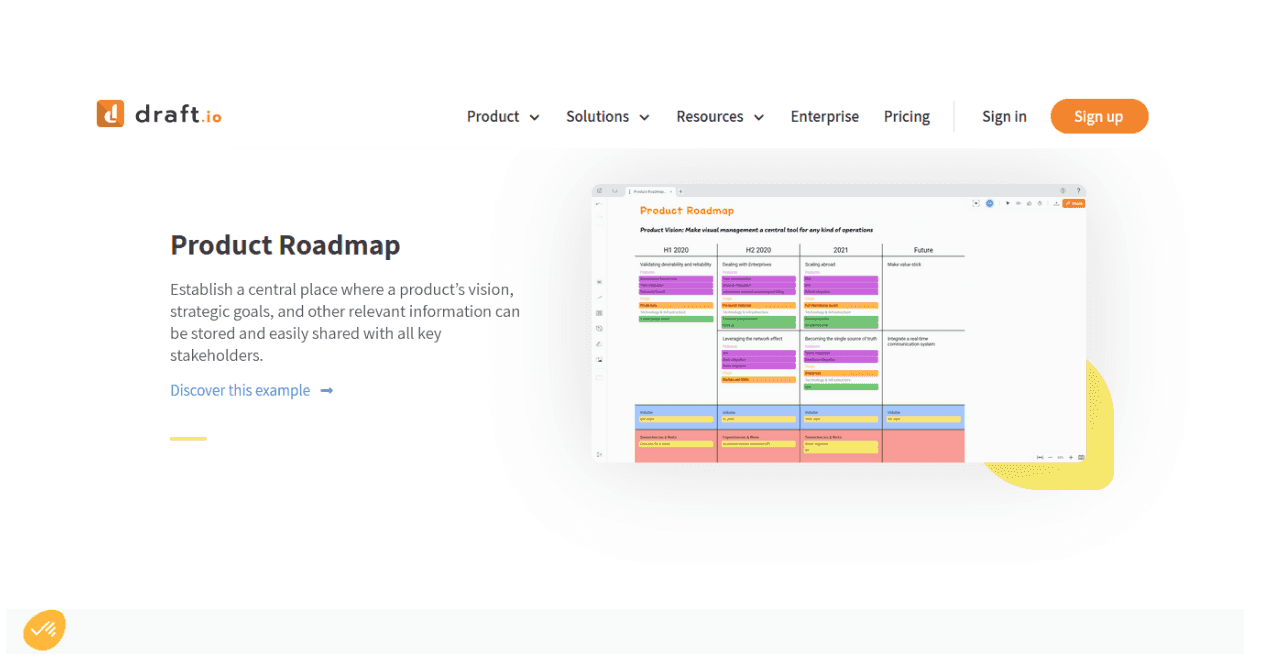Image resolution: width=1262 pixels, height=664 pixels.
Task: Click the zoom in plus icon
Action: point(1071,457)
